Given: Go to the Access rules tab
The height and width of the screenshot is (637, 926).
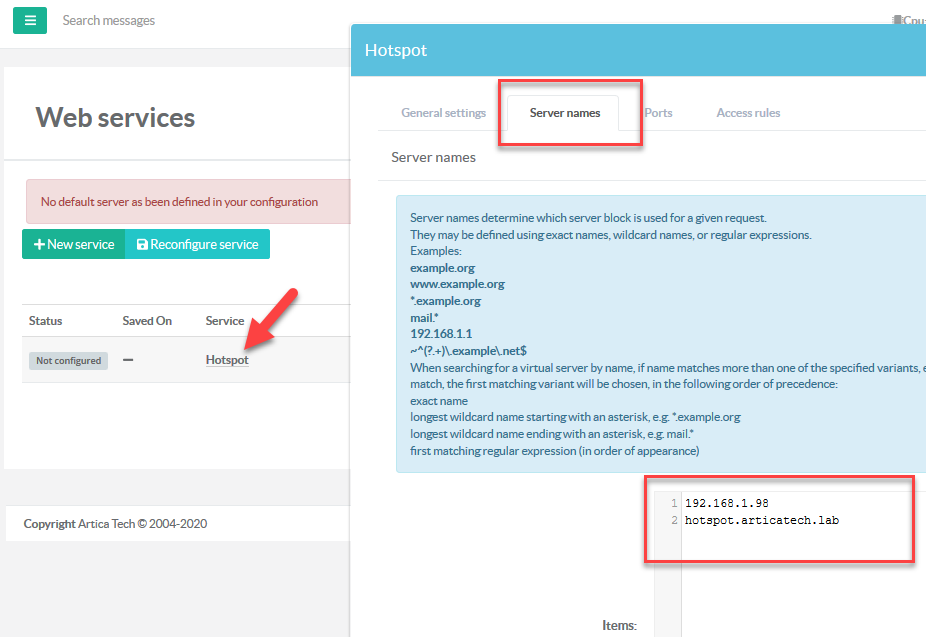Looking at the screenshot, I should 748,113.
